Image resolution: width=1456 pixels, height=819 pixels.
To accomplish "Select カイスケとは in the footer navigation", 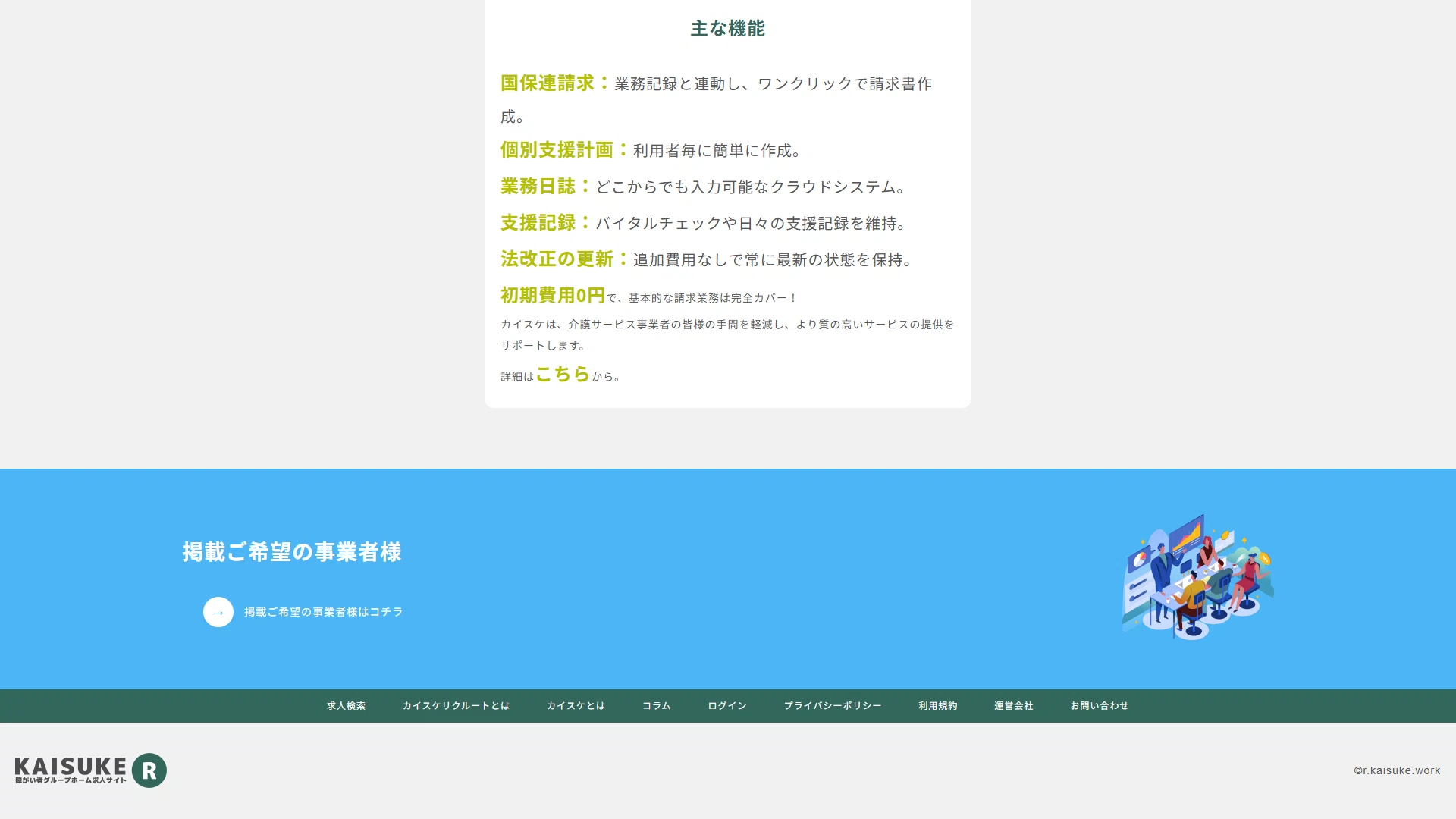I will (576, 706).
